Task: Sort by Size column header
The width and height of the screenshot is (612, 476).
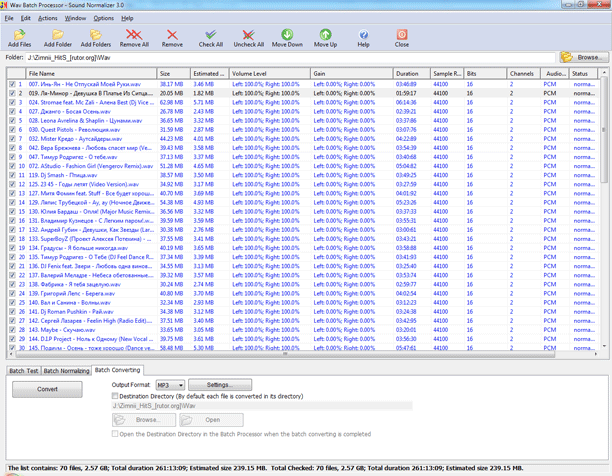Action: (174, 73)
